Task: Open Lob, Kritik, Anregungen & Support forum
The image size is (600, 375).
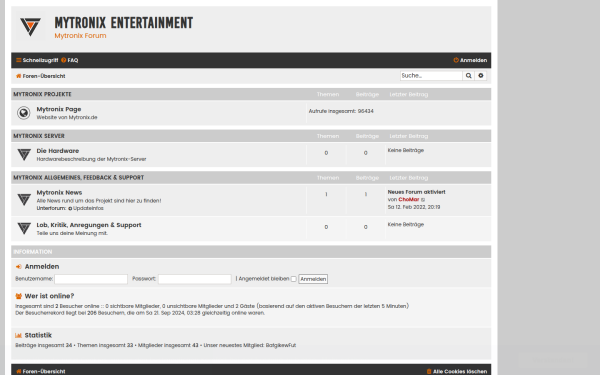Action: click(x=89, y=225)
